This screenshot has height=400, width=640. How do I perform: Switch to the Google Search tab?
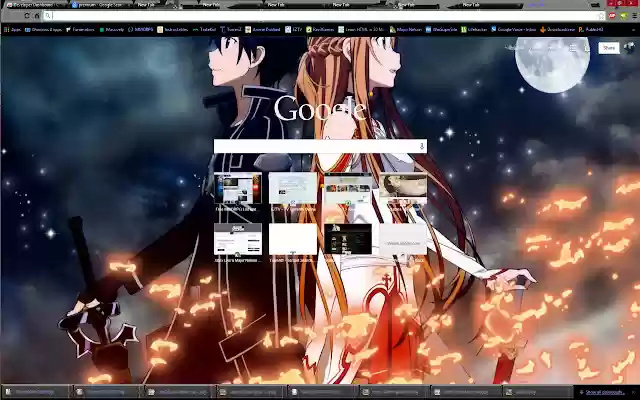pos(98,5)
